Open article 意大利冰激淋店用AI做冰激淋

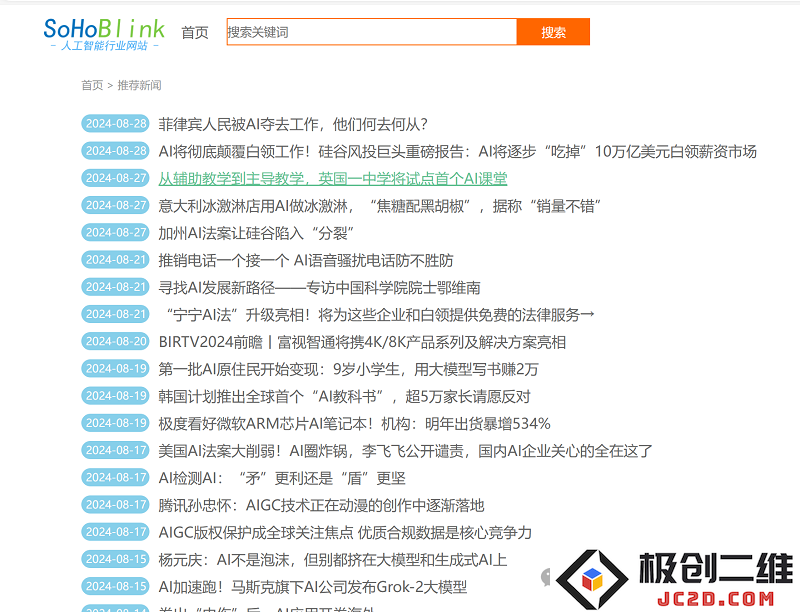click(x=379, y=206)
